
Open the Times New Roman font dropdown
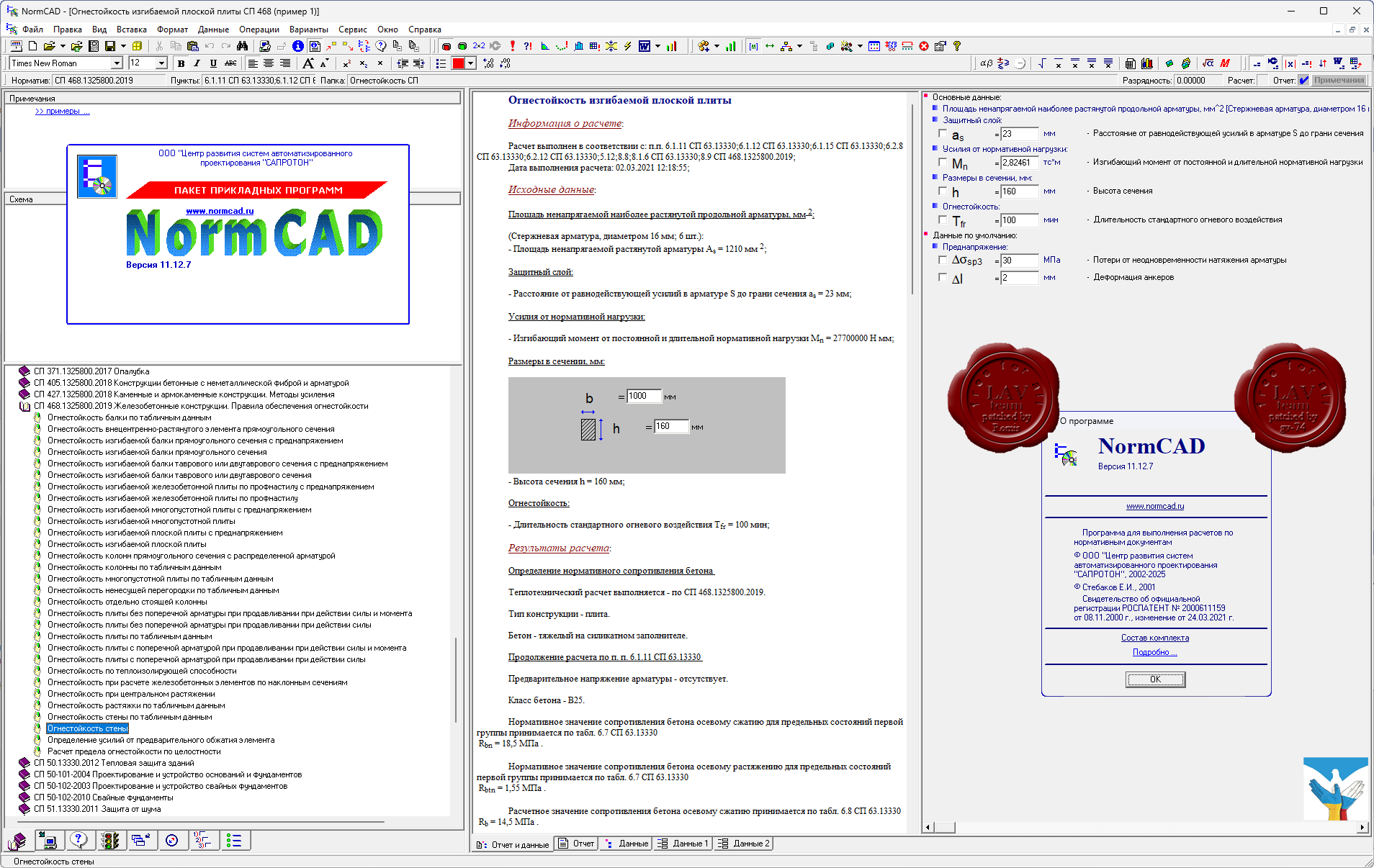[x=117, y=63]
